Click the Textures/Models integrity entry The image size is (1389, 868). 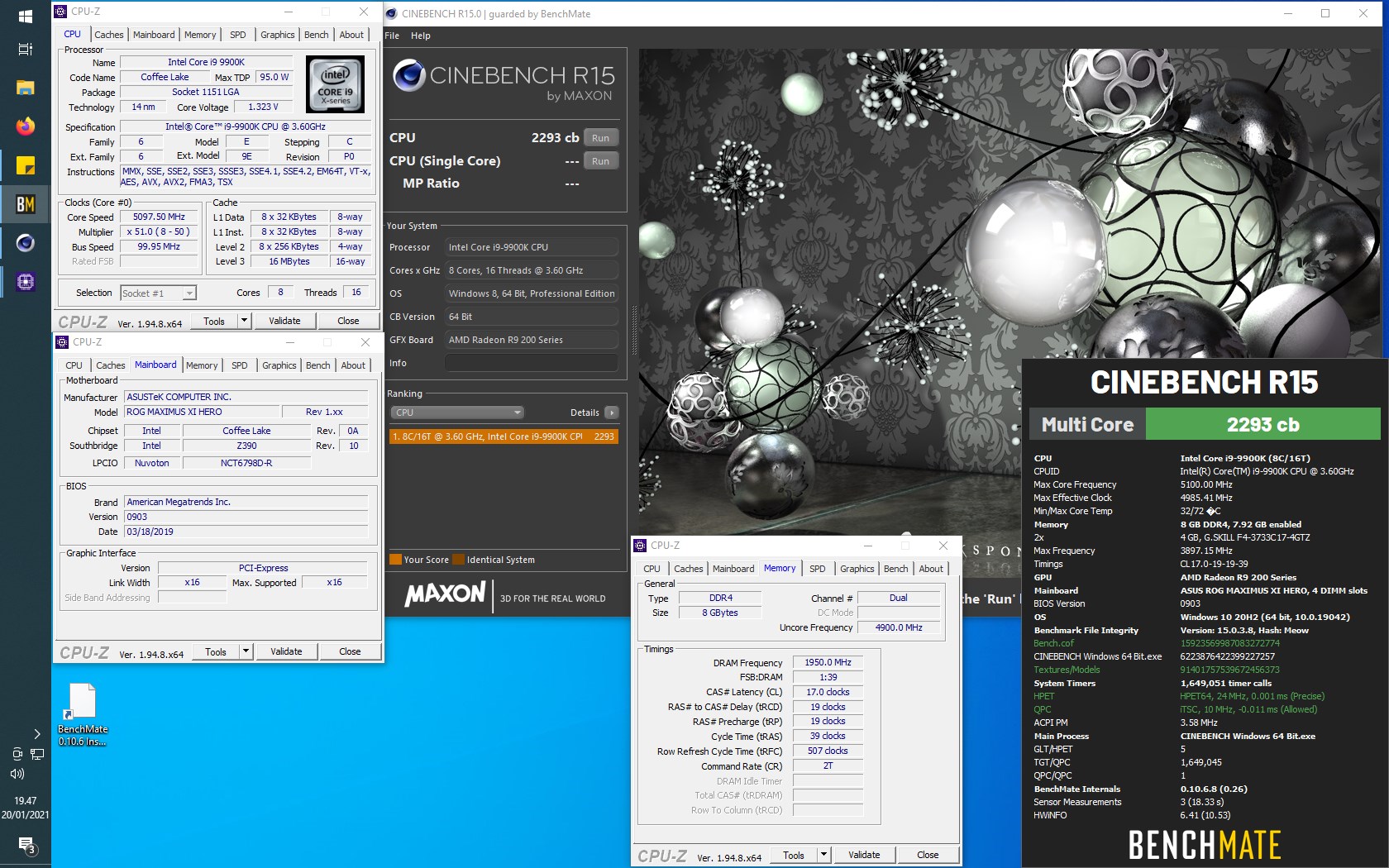tap(1067, 670)
